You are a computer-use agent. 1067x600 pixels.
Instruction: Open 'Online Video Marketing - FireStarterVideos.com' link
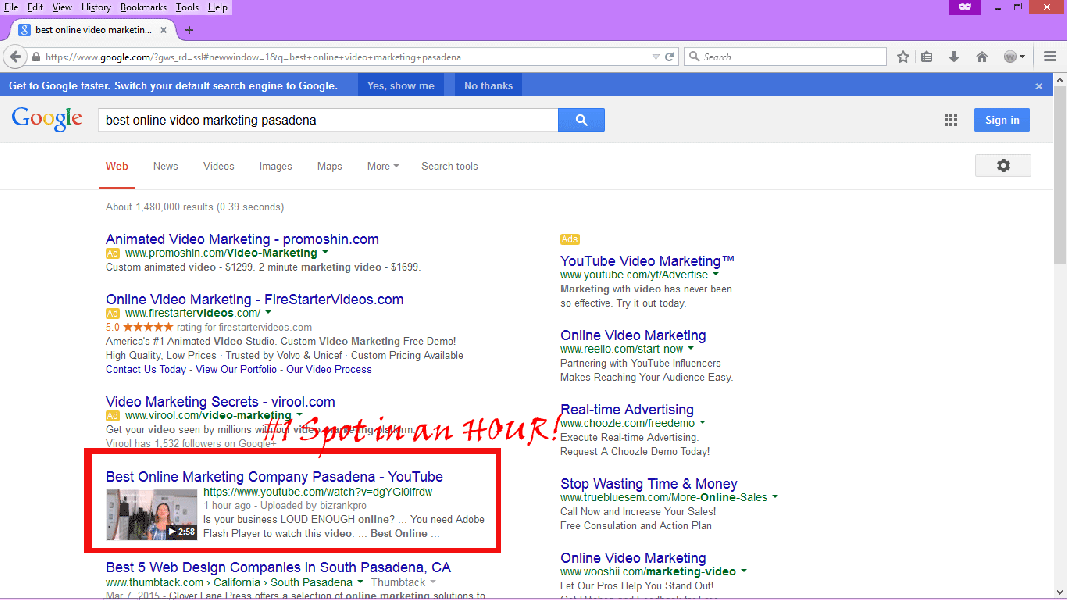[x=255, y=299]
